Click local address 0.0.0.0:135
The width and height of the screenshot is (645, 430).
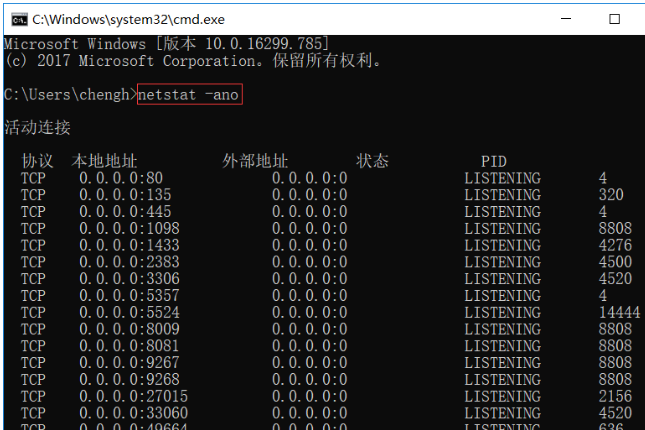click(x=125, y=195)
